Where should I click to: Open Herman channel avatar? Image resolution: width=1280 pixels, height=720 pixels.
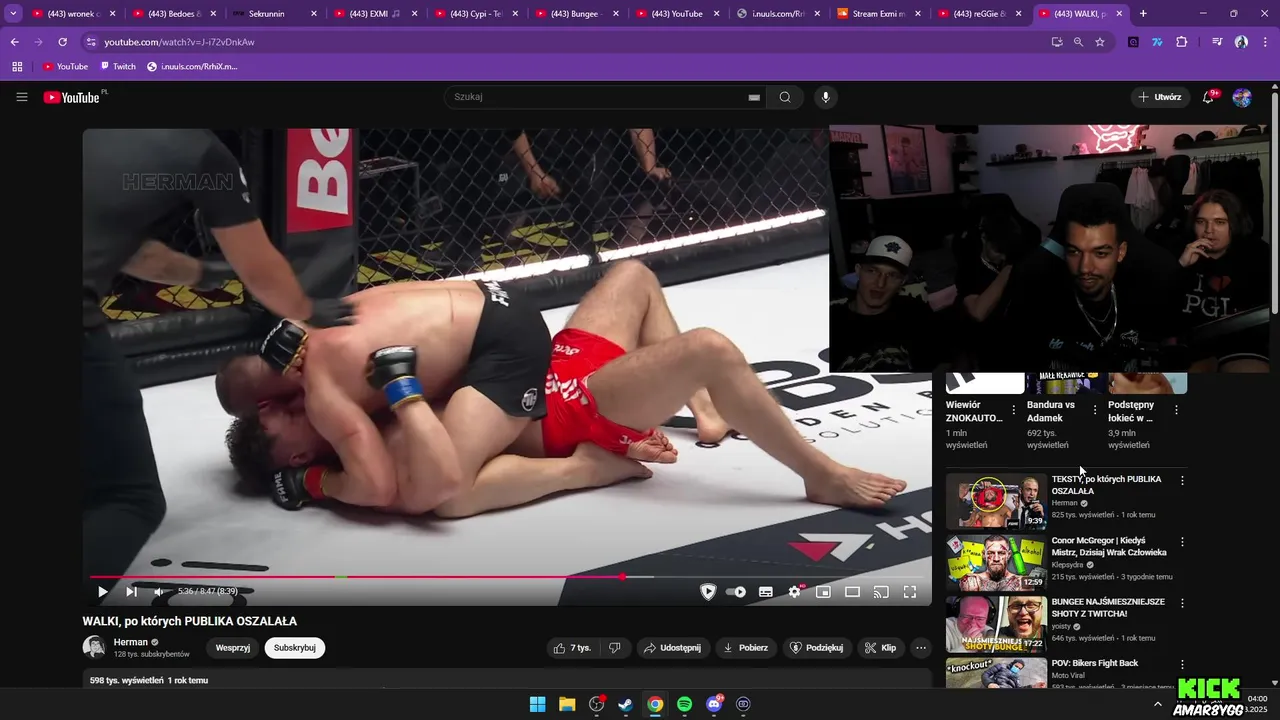(x=94, y=647)
